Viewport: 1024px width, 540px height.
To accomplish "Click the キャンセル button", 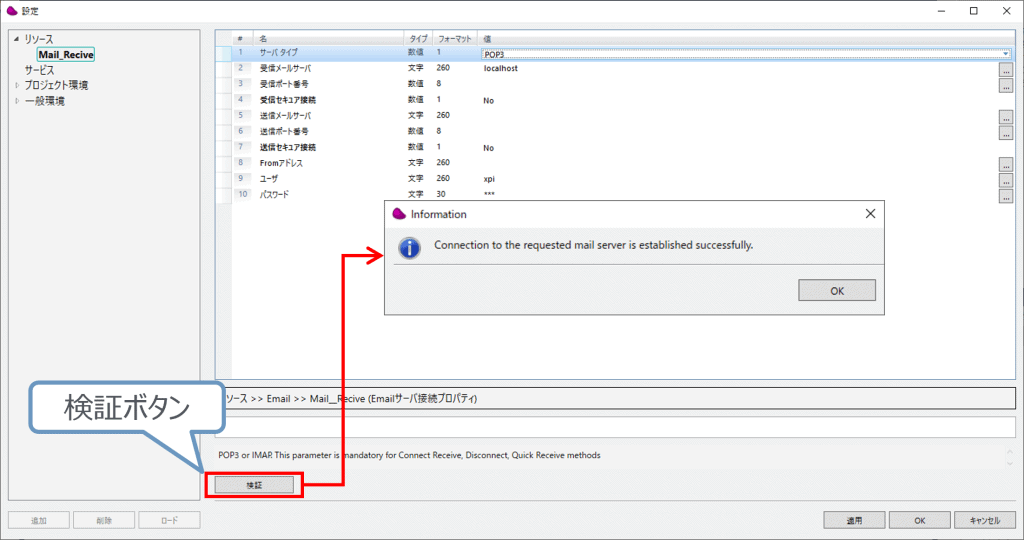I will 985,520.
